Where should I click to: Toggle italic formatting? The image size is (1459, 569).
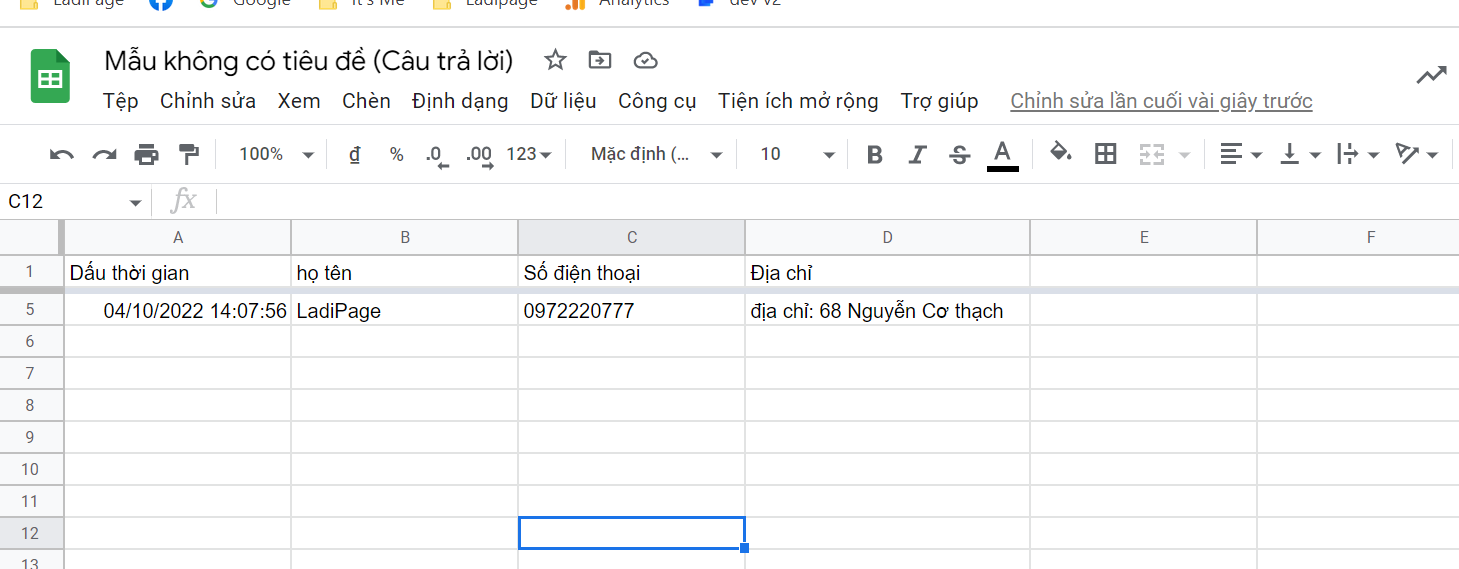(x=917, y=155)
